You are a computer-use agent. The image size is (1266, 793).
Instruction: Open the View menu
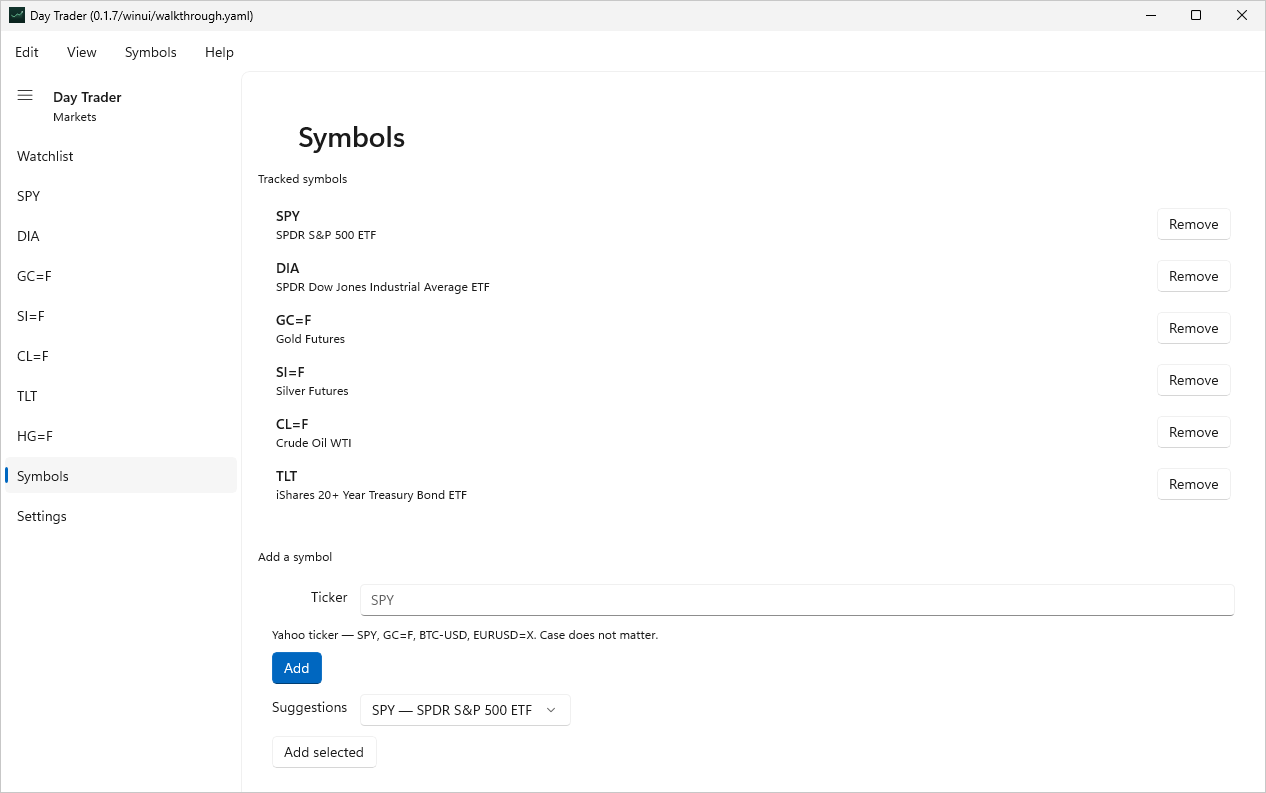point(82,52)
